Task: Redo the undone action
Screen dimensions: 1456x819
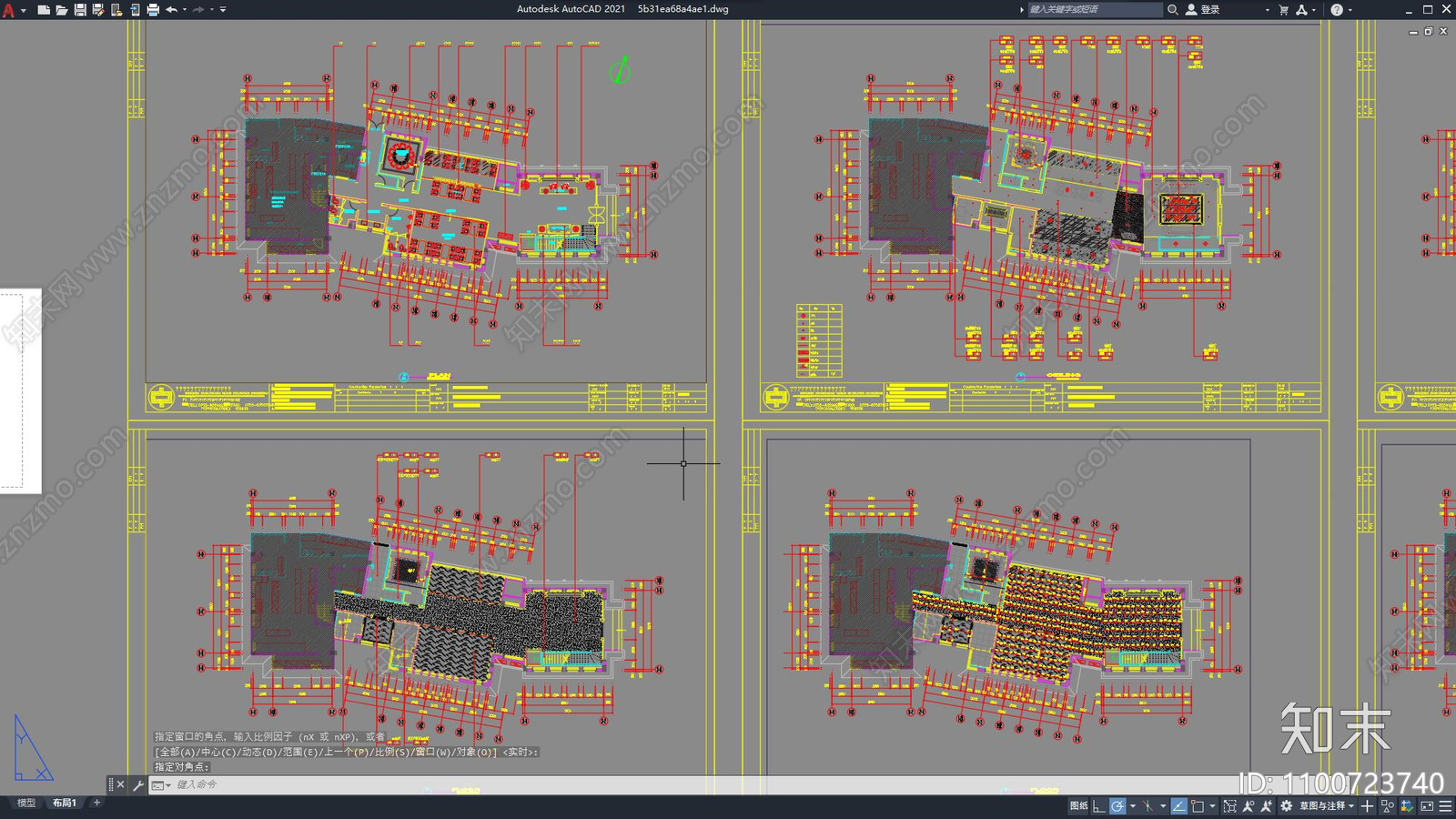Action: click(x=198, y=10)
